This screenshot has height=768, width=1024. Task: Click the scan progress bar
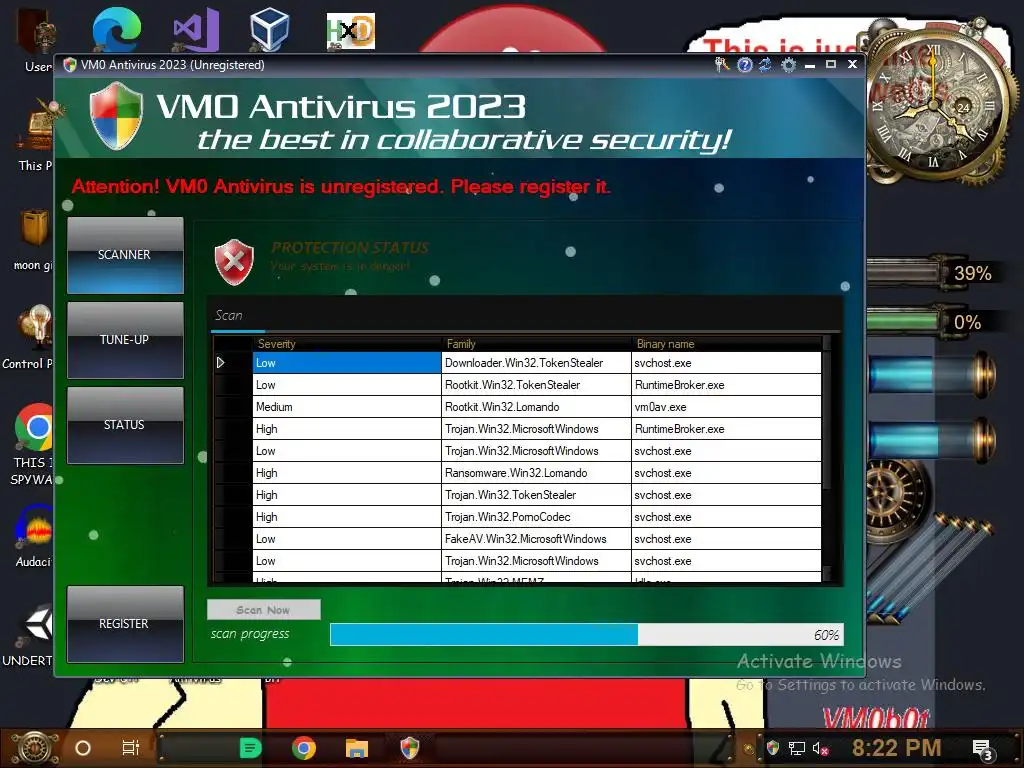click(x=586, y=635)
